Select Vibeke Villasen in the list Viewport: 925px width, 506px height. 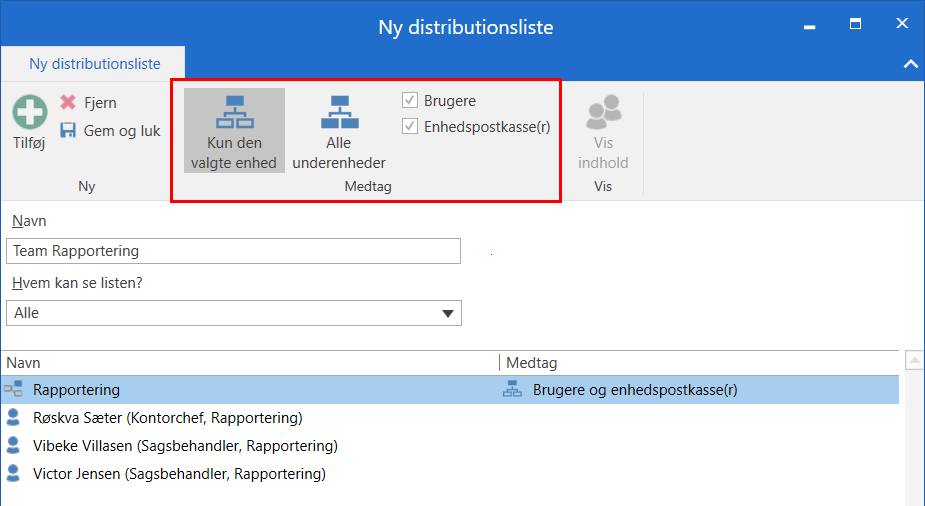[185, 446]
